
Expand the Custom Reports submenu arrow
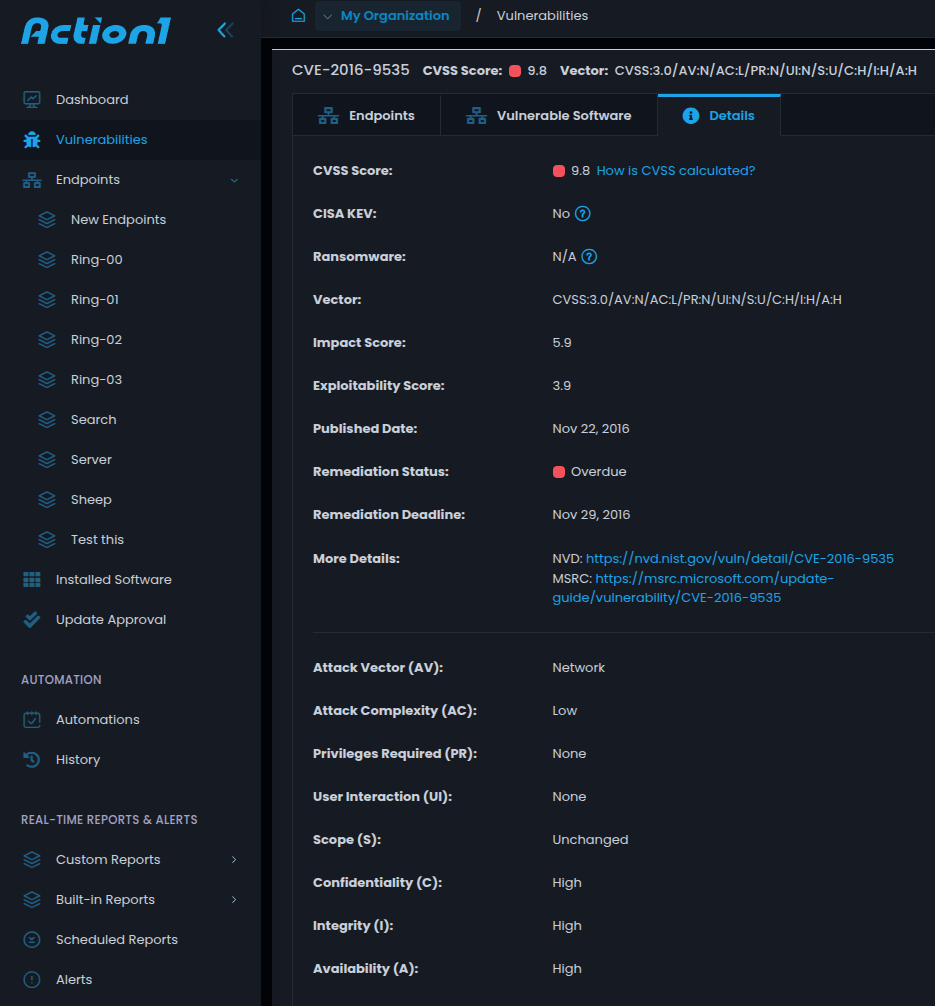[234, 860]
